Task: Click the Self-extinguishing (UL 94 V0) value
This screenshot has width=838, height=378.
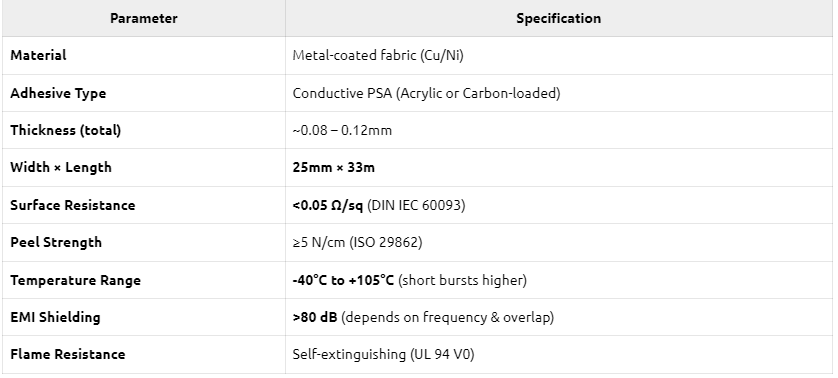Action: (x=383, y=354)
